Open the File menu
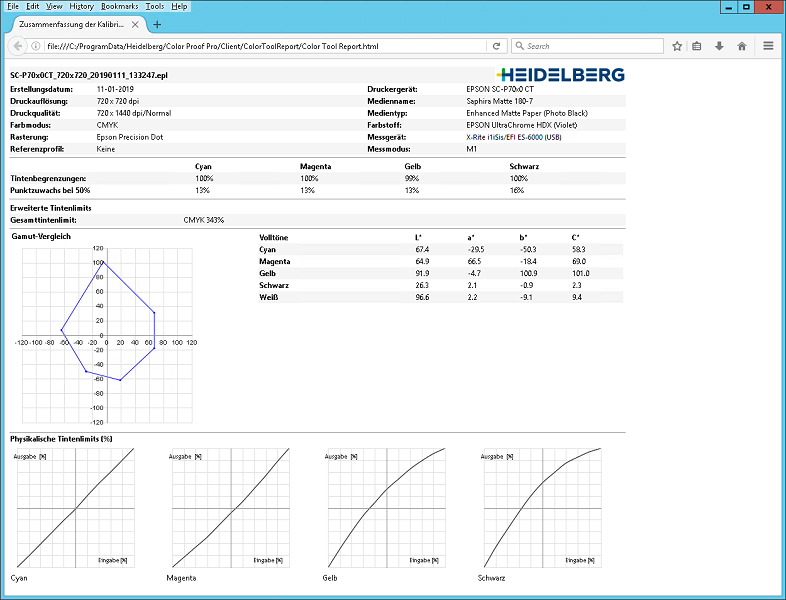Screen dimensions: 786x600 [13, 6]
